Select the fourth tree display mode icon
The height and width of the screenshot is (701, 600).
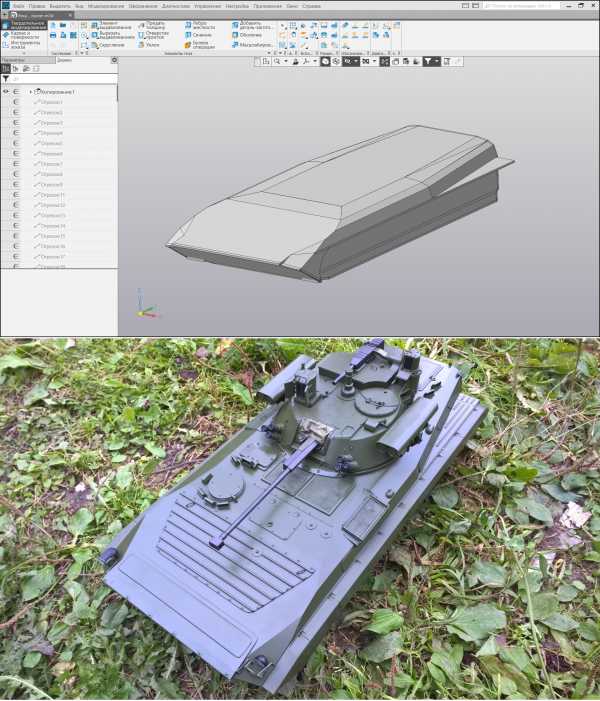tap(36, 69)
